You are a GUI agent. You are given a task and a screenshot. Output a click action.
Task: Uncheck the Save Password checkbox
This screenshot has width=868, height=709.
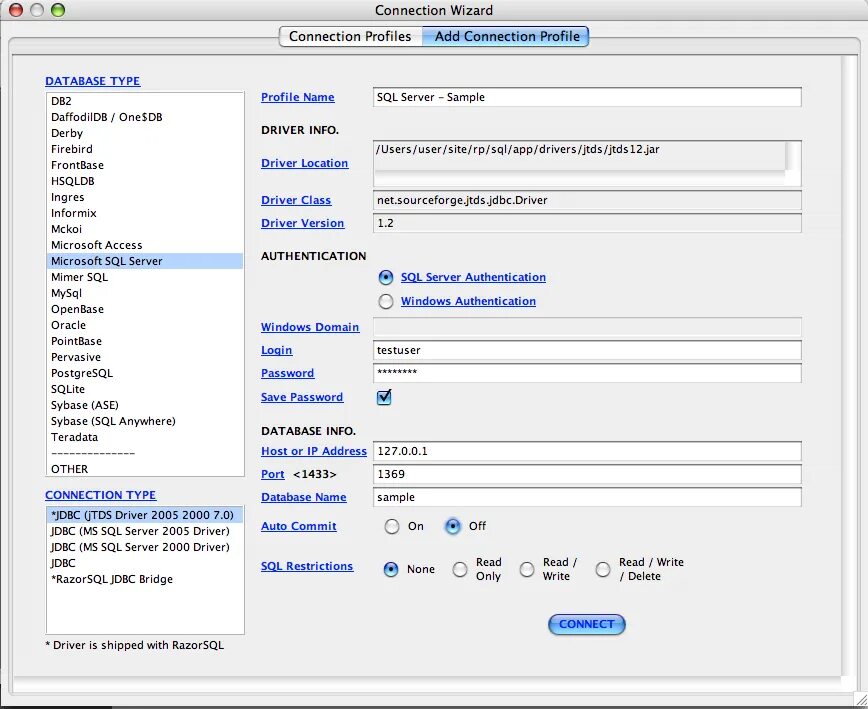[384, 397]
